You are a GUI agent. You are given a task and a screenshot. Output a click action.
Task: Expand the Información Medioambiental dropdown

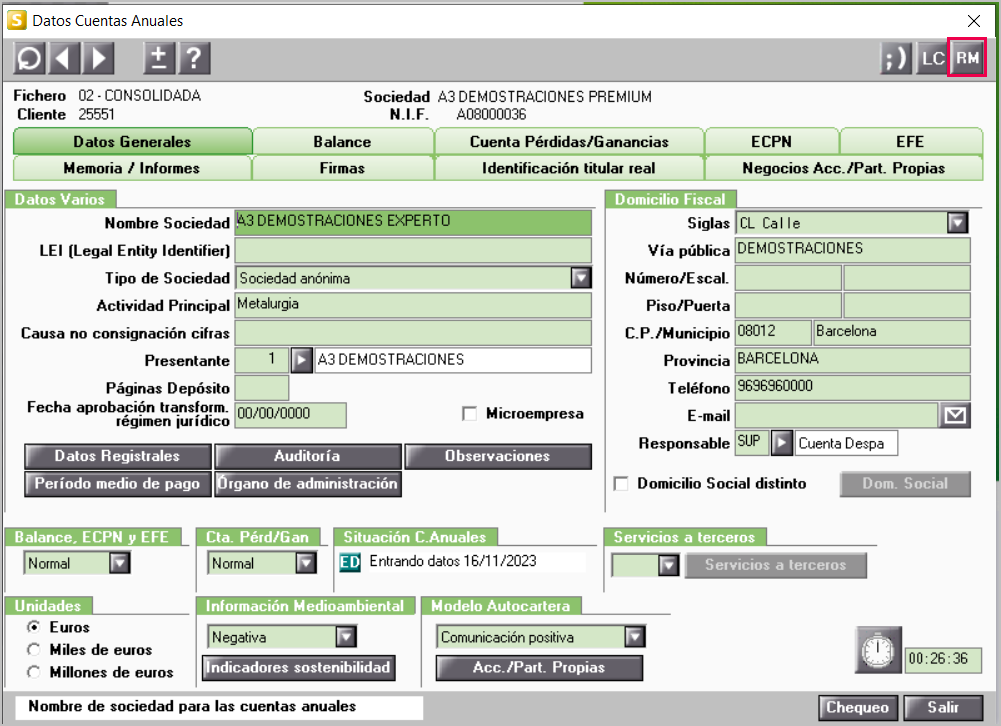coord(345,637)
